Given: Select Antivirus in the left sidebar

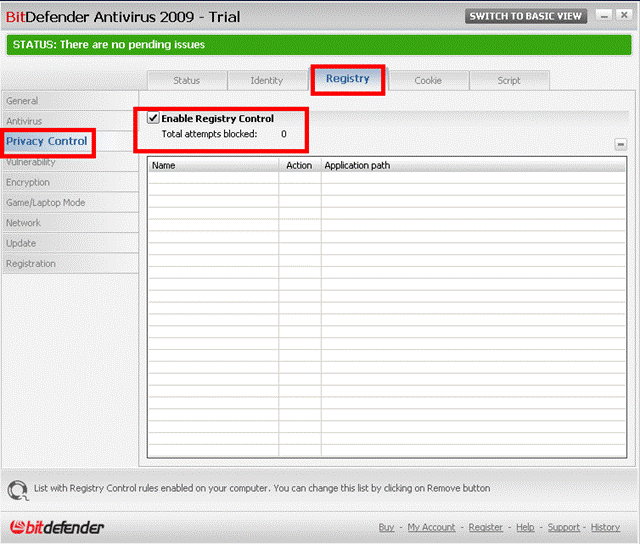Looking at the screenshot, I should pyautogui.click(x=24, y=121).
